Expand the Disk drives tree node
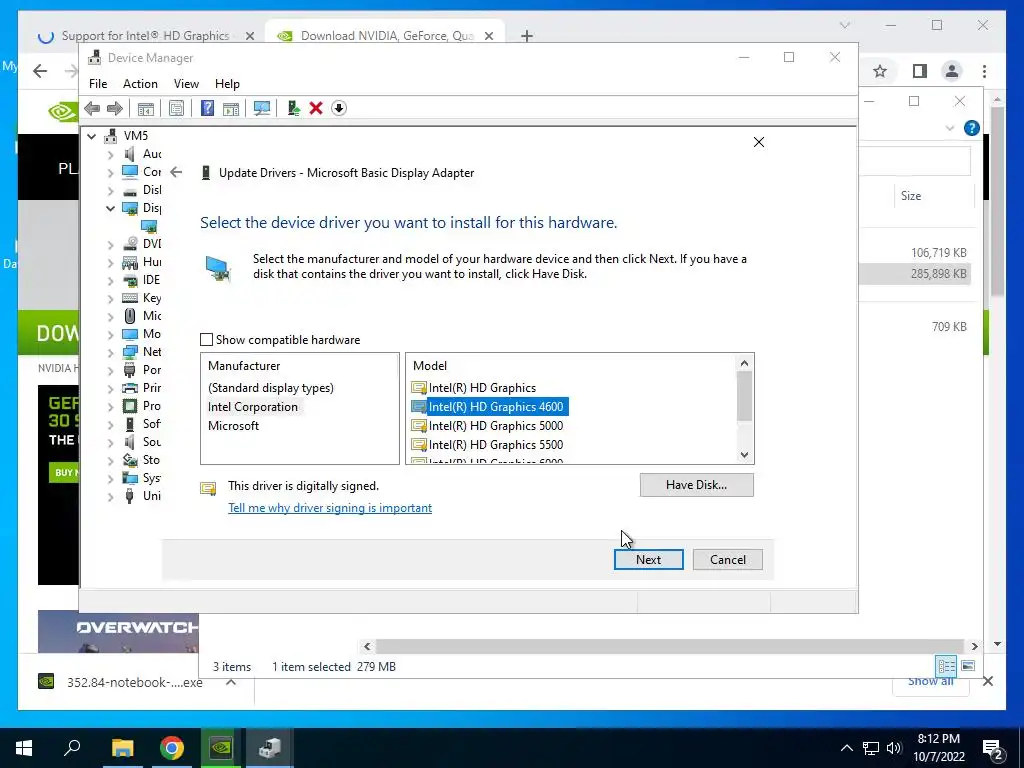This screenshot has height=768, width=1024. point(110,190)
